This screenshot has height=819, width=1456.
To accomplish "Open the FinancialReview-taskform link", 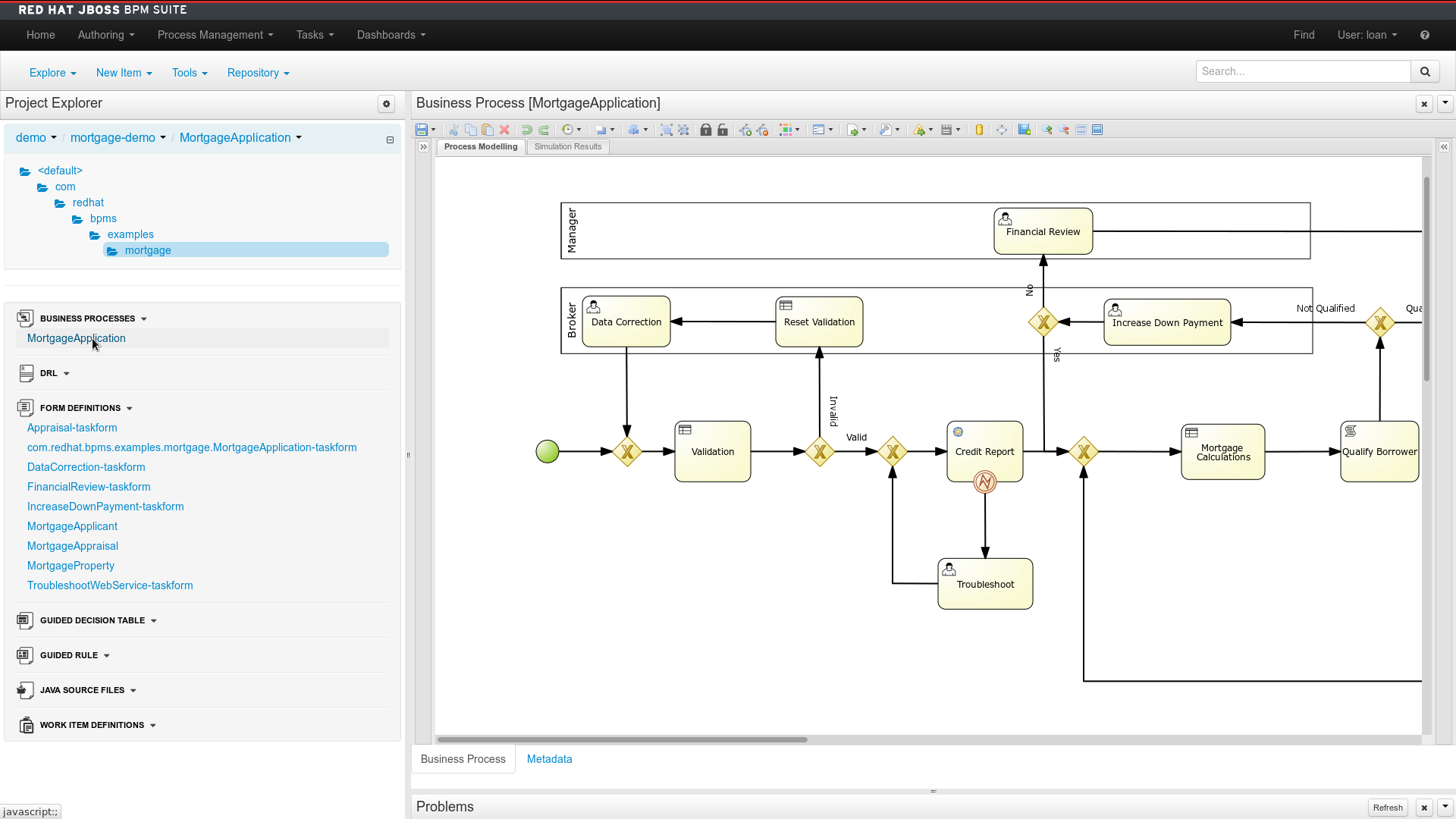I will click(x=89, y=487).
